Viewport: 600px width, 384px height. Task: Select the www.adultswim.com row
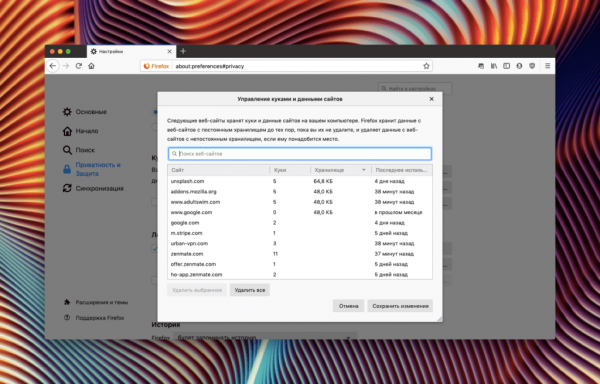coord(300,202)
